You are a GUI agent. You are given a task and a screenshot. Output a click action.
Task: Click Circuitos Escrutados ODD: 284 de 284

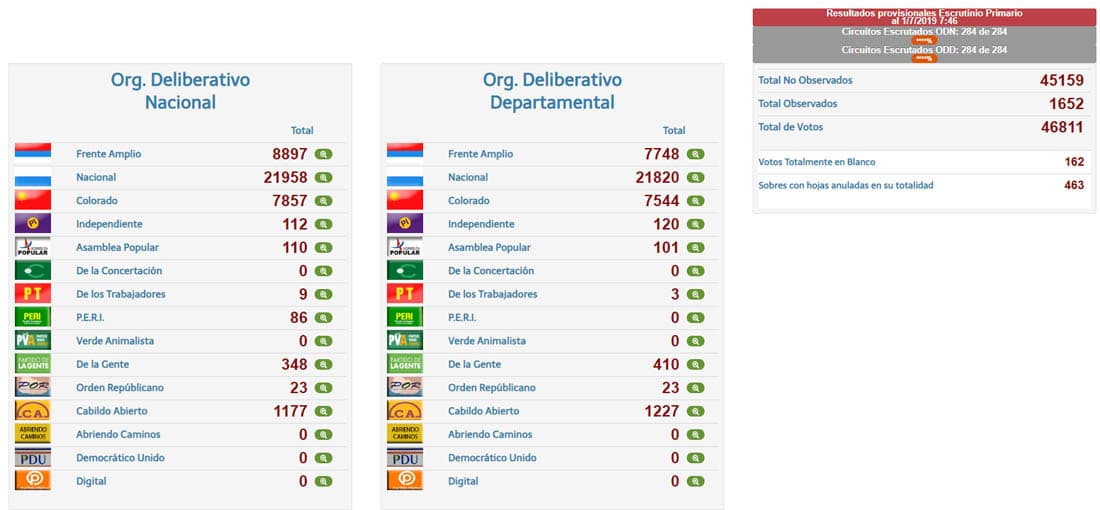pos(924,50)
